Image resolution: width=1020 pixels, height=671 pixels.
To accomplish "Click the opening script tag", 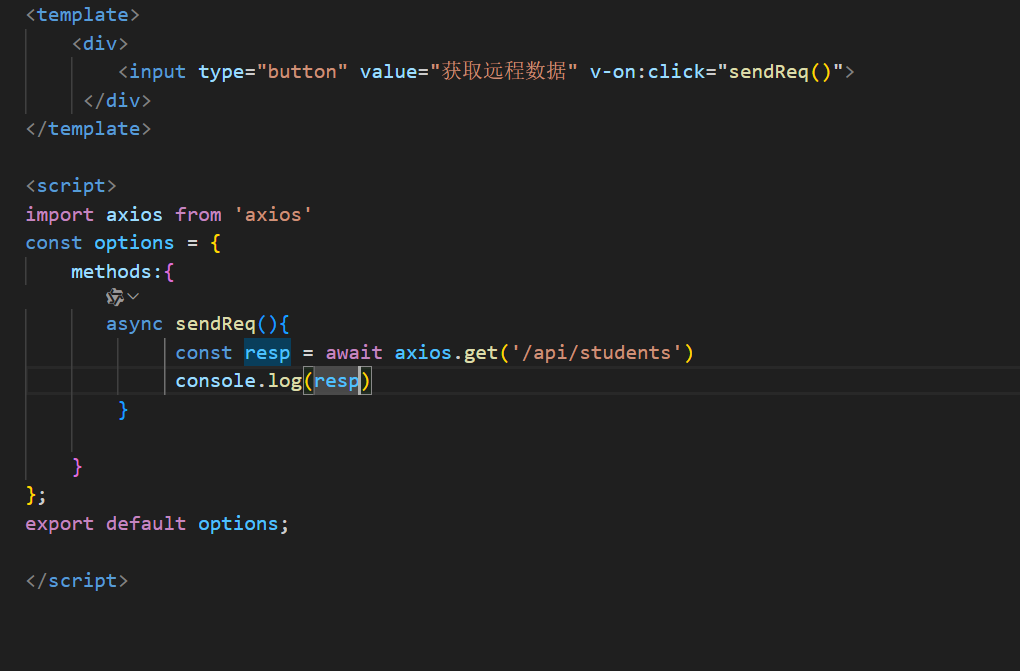I will pos(71,186).
